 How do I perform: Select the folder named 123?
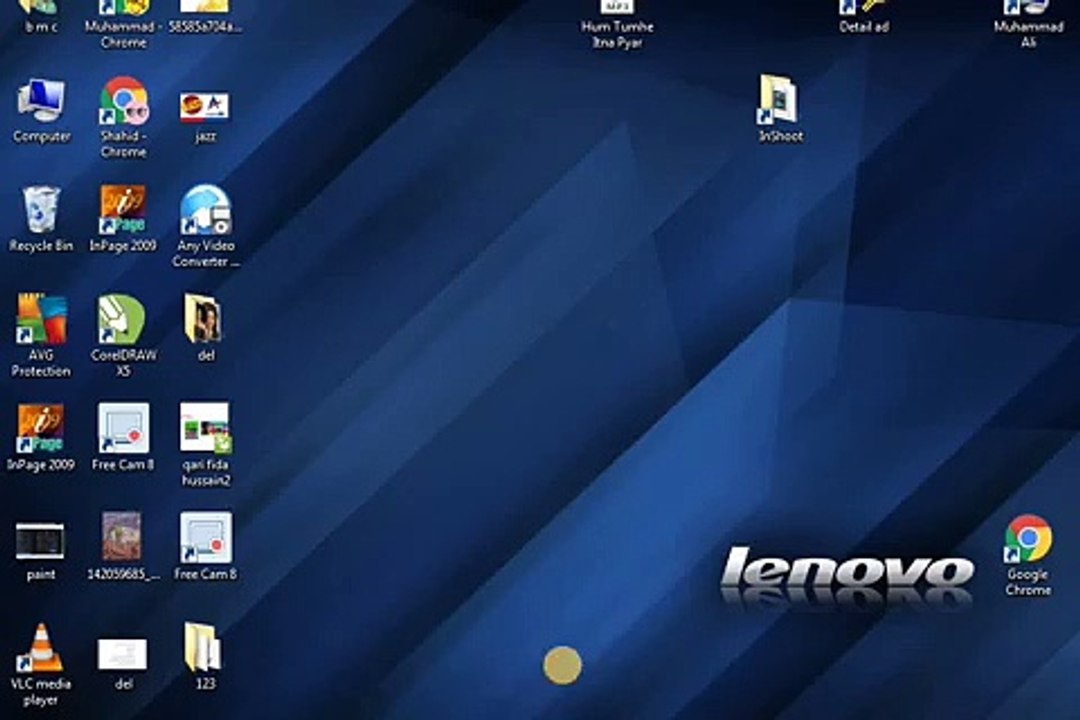pyautogui.click(x=205, y=657)
